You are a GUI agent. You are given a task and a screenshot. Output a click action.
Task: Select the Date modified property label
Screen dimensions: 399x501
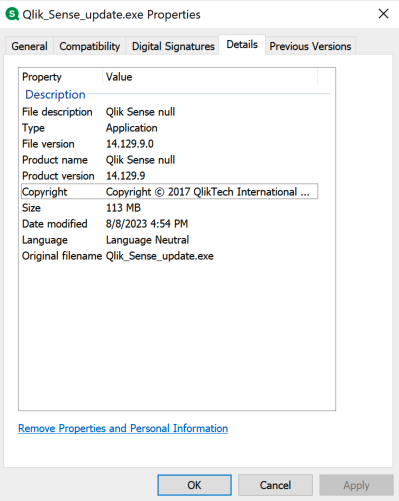click(x=55, y=224)
